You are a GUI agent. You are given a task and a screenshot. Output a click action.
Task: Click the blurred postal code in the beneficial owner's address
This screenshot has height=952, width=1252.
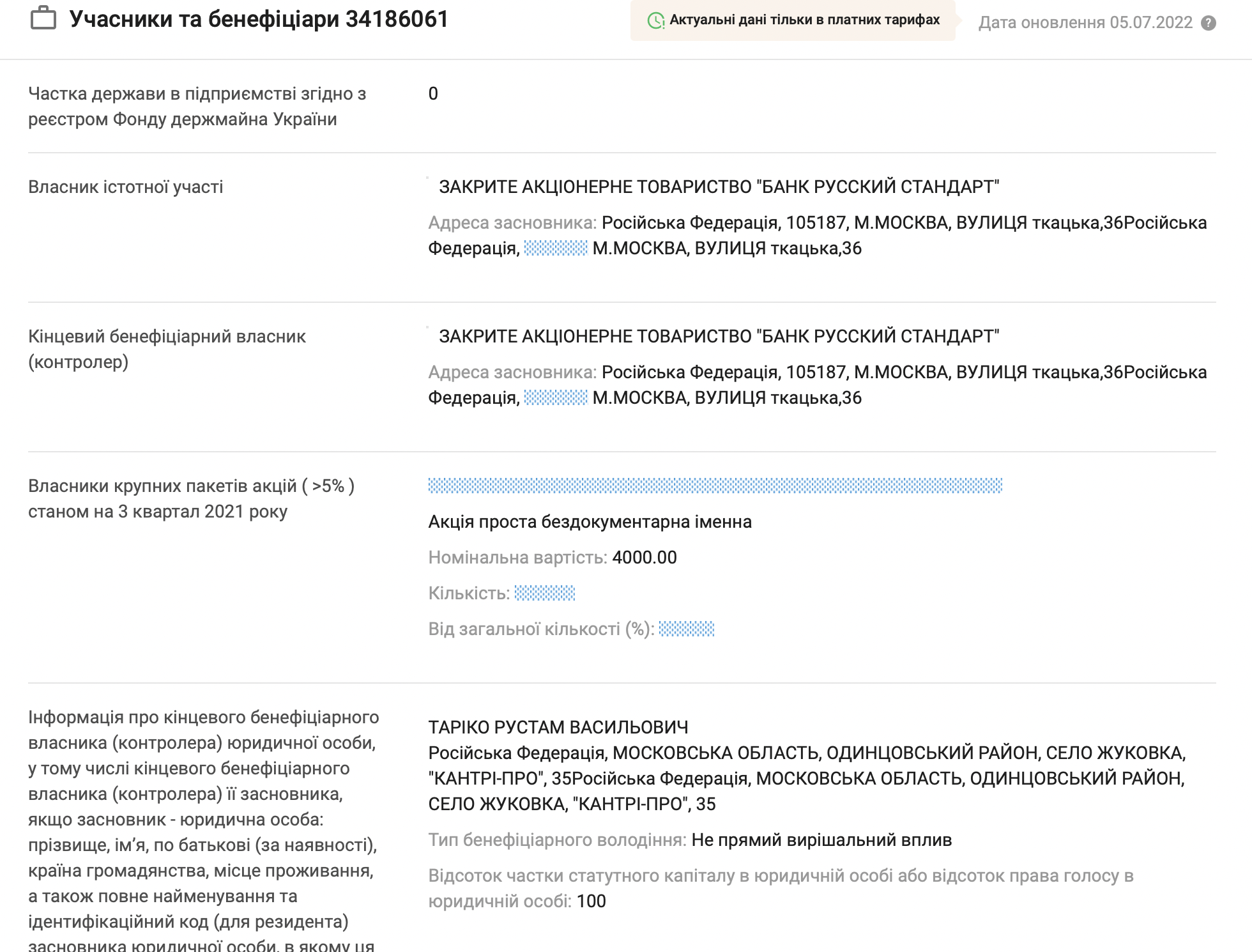(556, 398)
